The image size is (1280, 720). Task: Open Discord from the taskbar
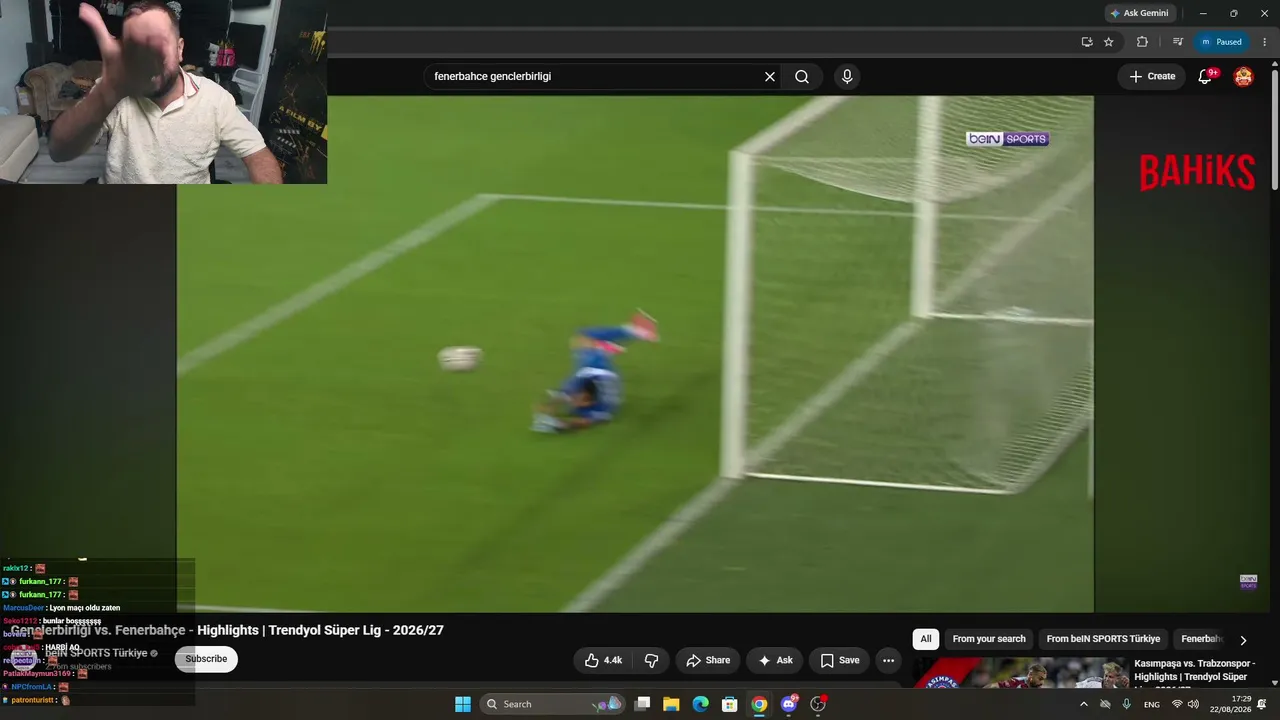(x=789, y=704)
